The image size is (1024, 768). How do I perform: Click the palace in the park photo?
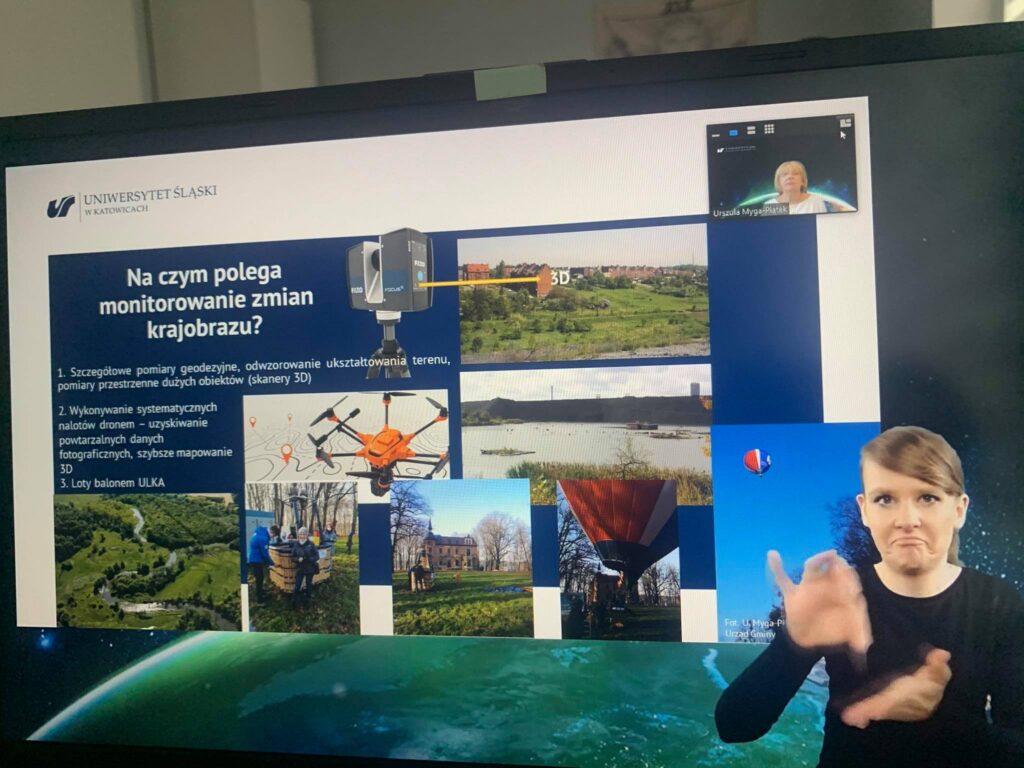462,558
